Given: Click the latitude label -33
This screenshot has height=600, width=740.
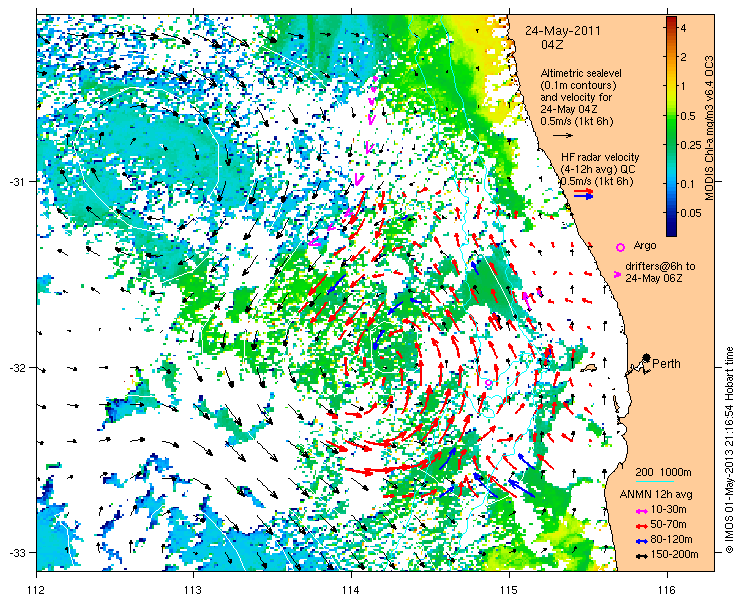Looking at the screenshot, I should (x=17, y=552).
